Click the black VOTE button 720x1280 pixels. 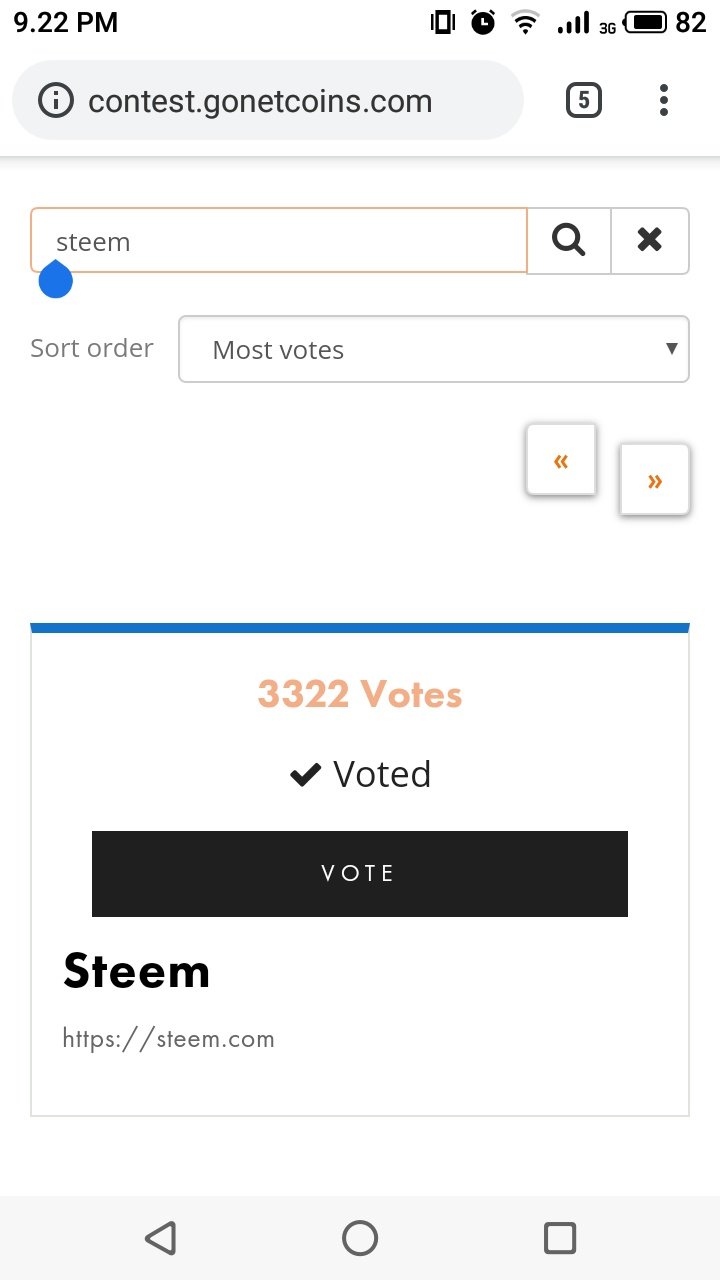[360, 873]
